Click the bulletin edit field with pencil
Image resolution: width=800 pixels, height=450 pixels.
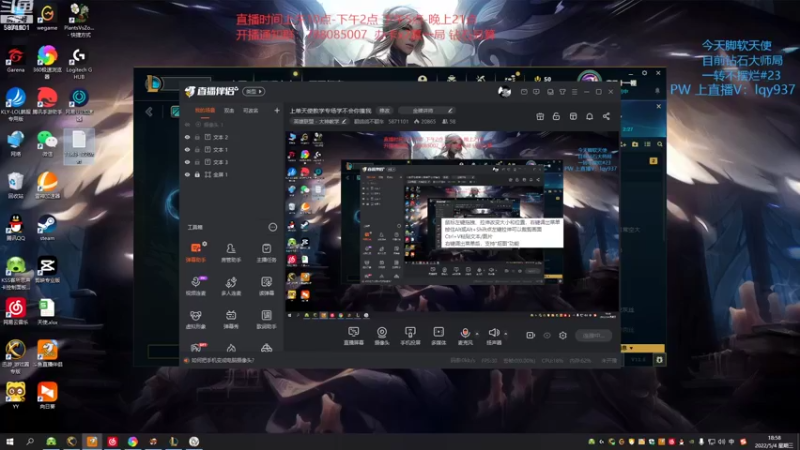[x=427, y=110]
